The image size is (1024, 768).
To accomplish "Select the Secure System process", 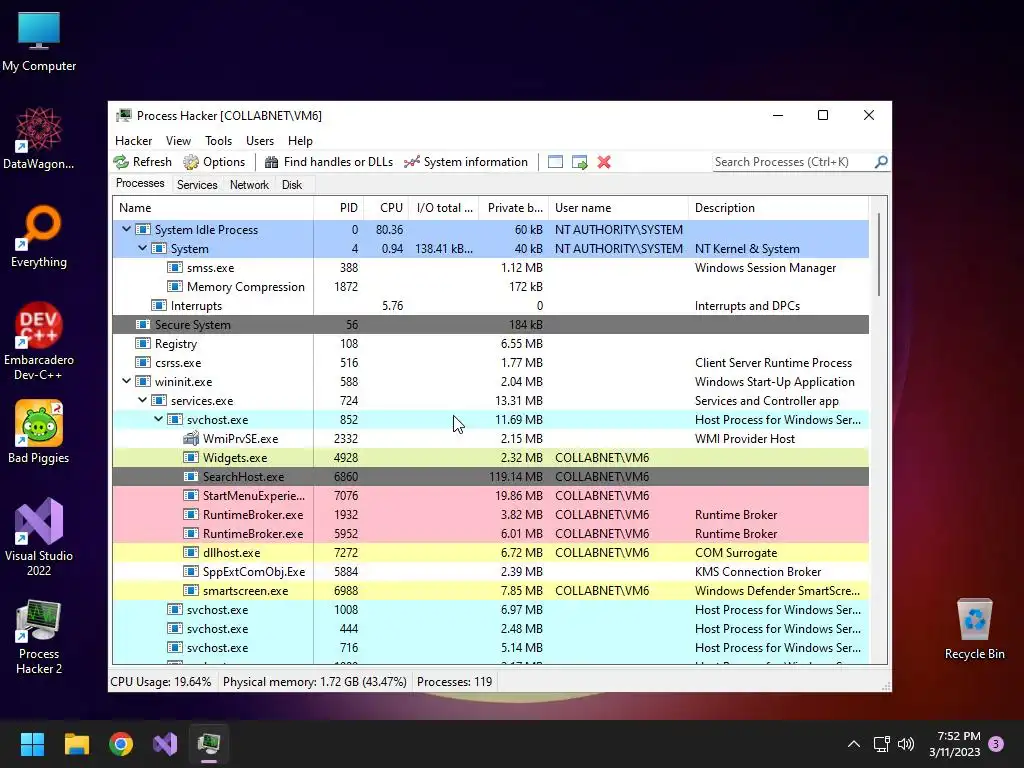I will point(490,325).
